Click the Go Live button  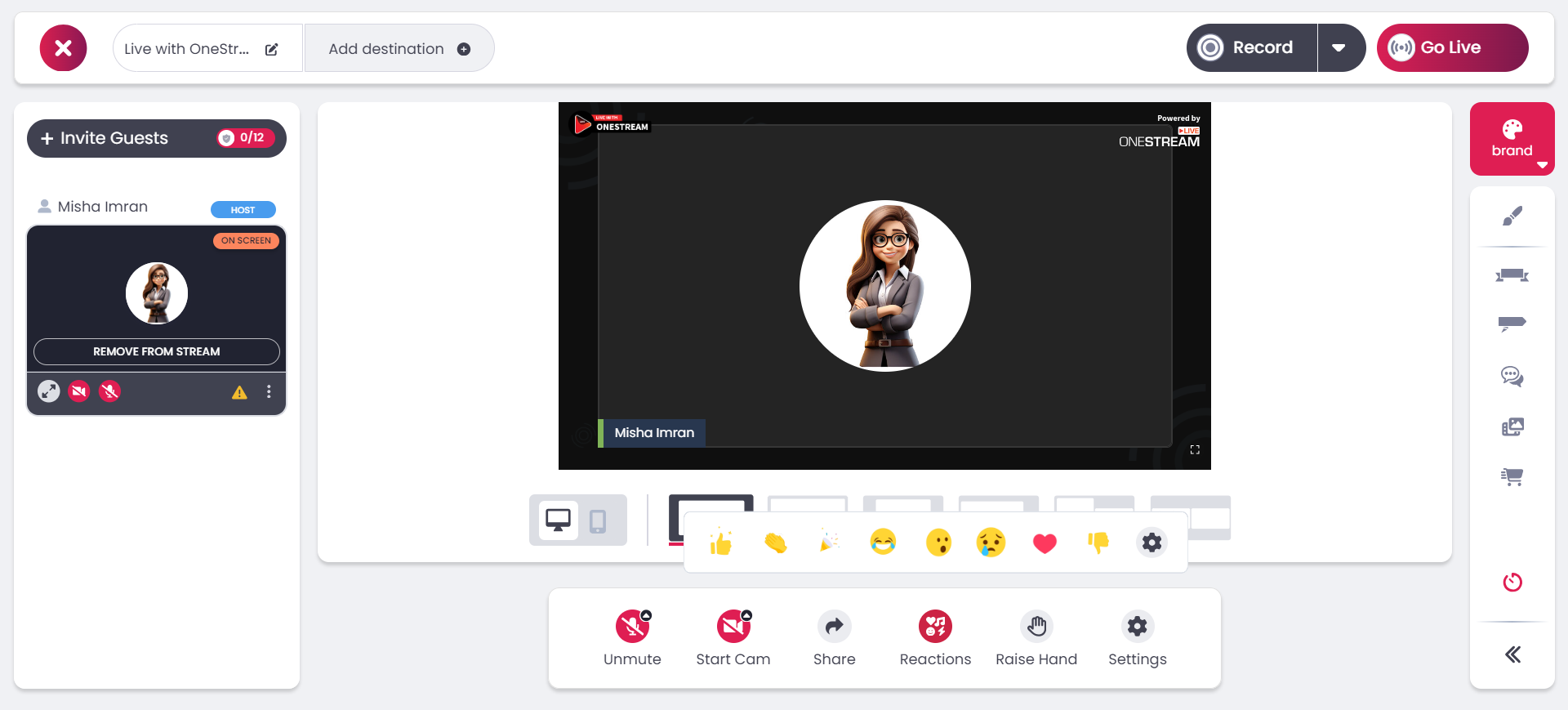click(1451, 48)
